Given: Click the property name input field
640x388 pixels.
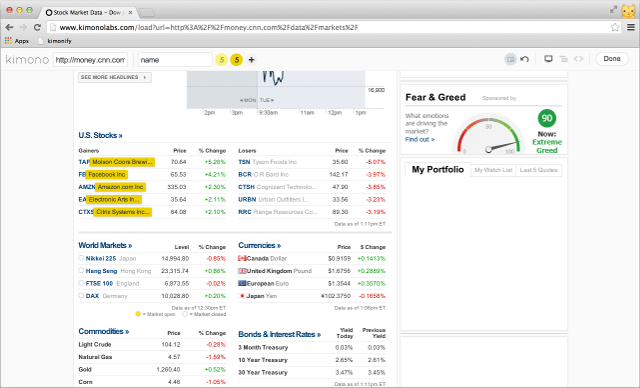Looking at the screenshot, I should tap(175, 60).
